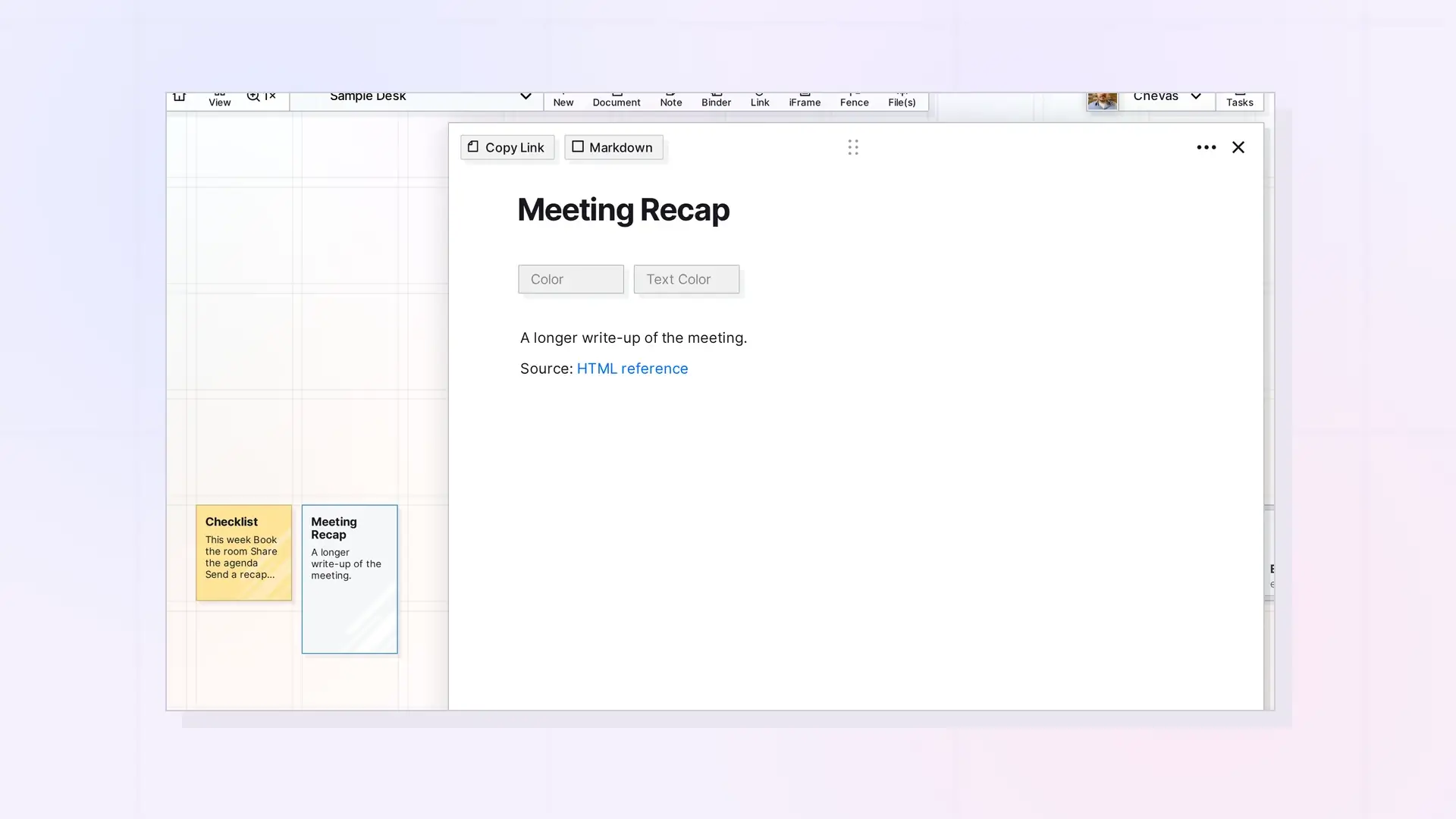Open the View toolbar item
Viewport: 1456px width, 819px height.
219,100
